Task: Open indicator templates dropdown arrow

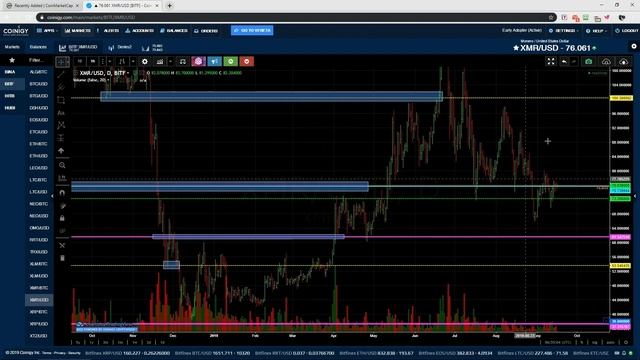Action: coord(171,62)
